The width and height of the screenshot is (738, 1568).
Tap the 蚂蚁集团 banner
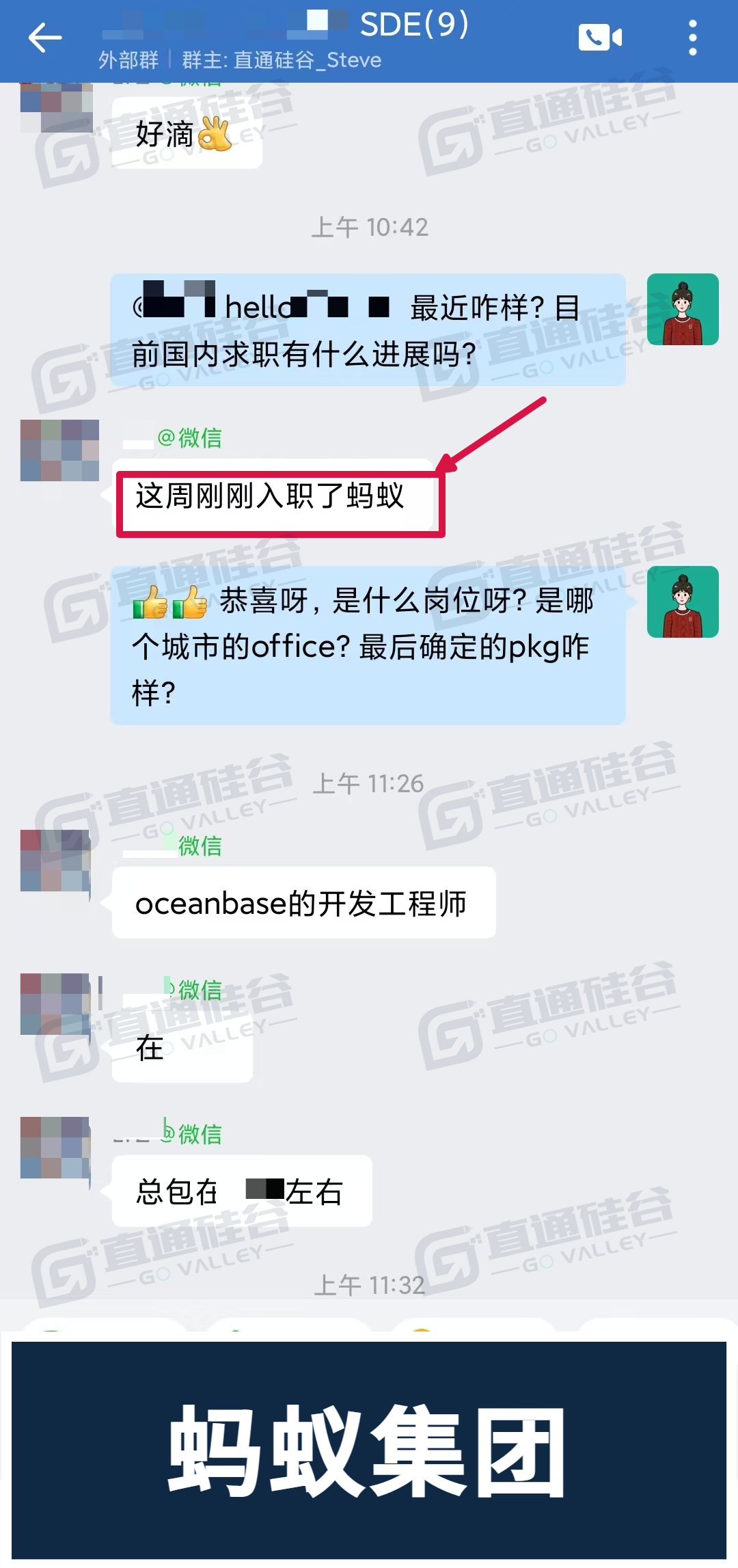369,1450
